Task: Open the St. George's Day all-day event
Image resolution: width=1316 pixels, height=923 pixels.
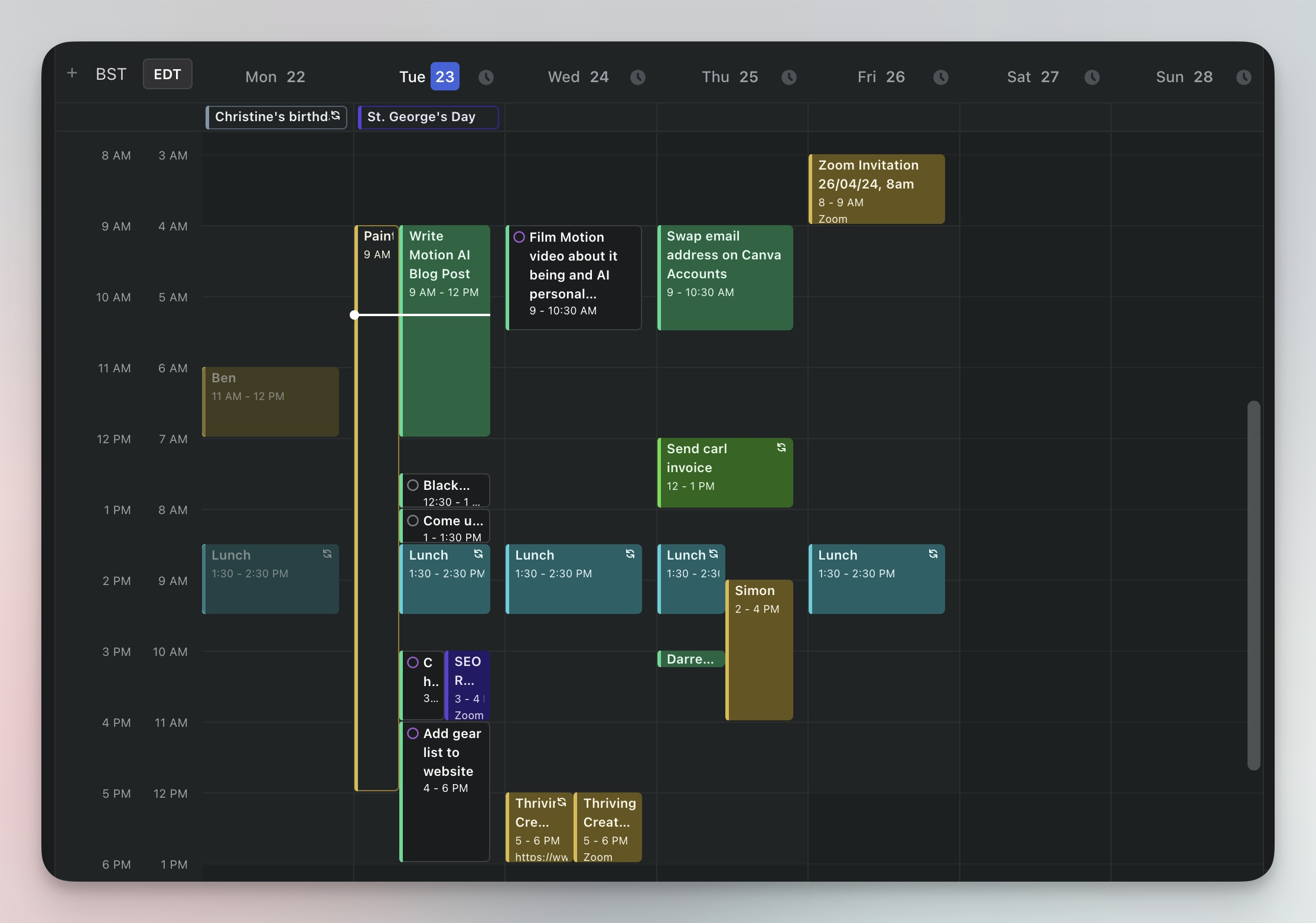Action: pos(428,116)
